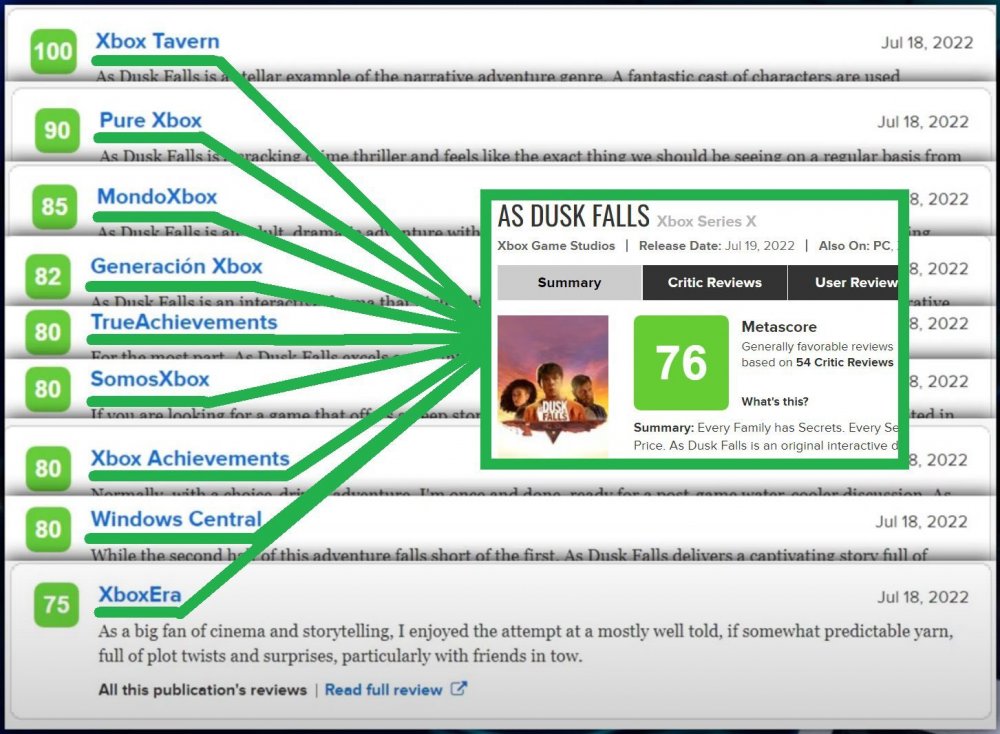Select the Summary tab

click(x=569, y=283)
